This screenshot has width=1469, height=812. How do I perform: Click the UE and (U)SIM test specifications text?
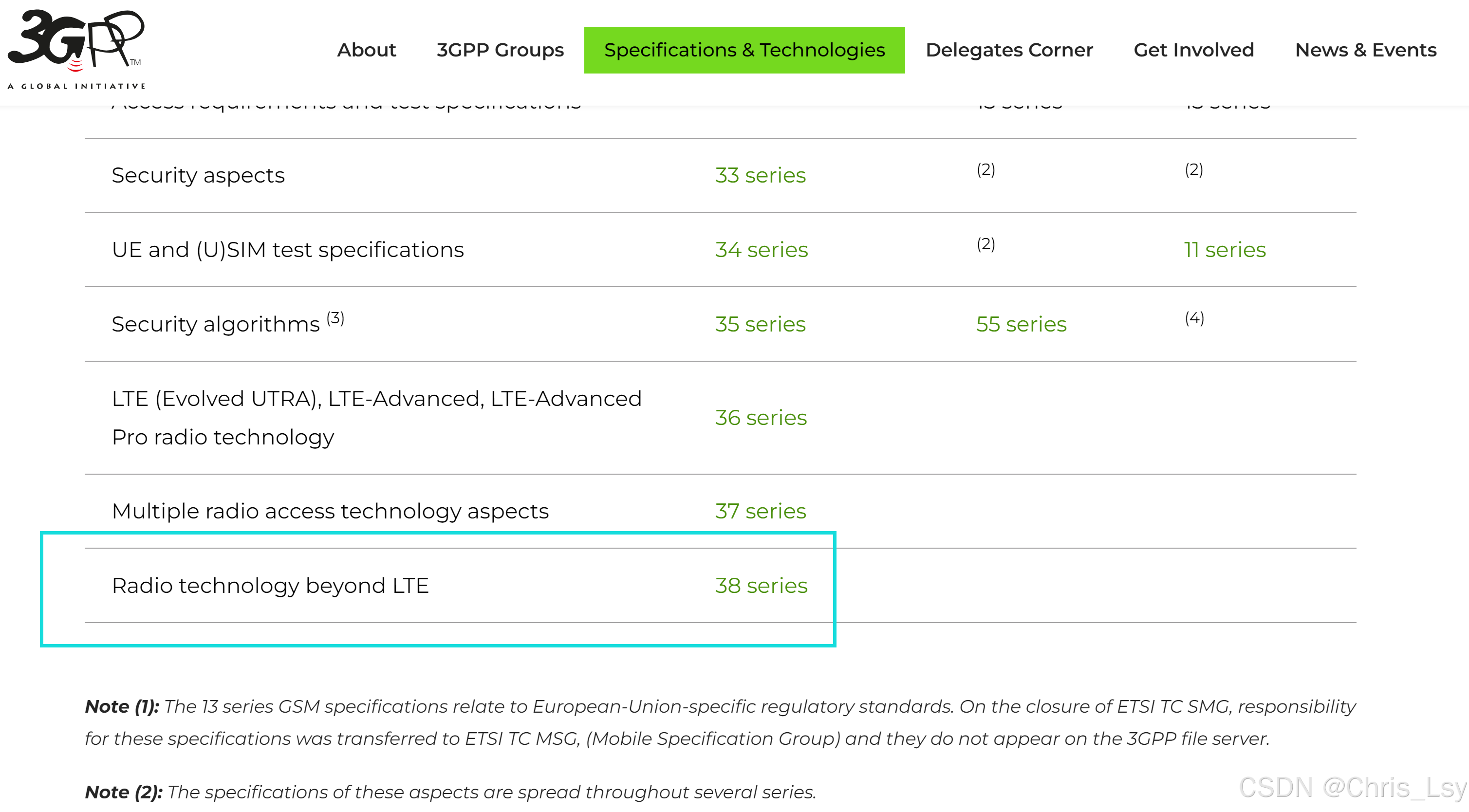click(287, 250)
